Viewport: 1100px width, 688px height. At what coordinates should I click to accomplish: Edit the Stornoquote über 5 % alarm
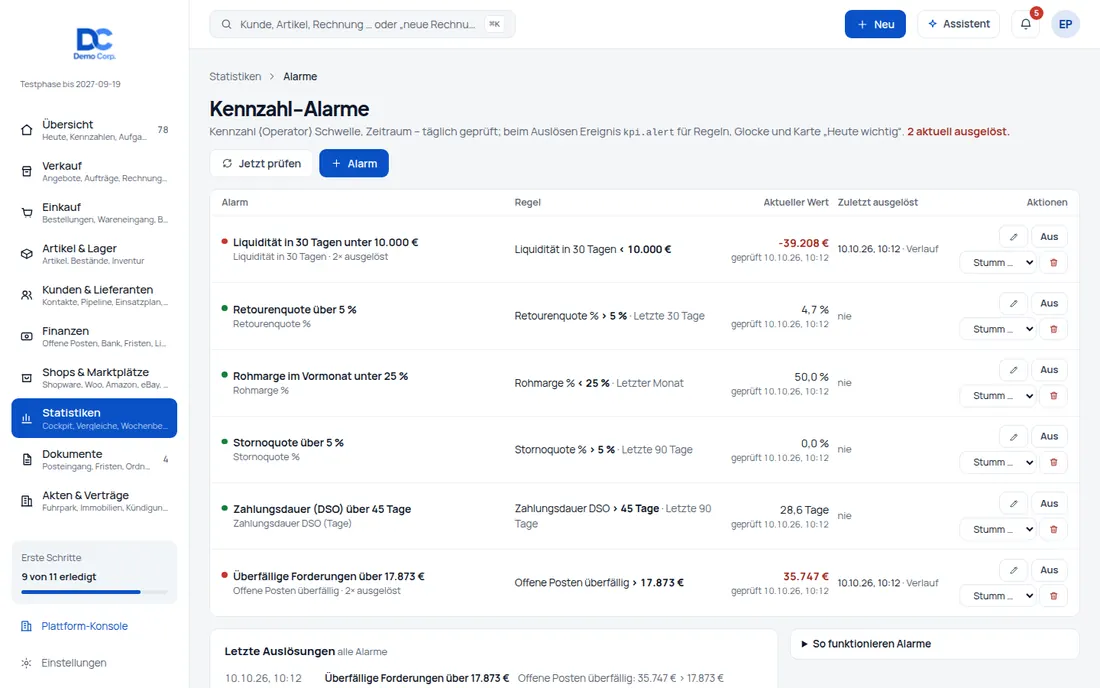click(1013, 437)
